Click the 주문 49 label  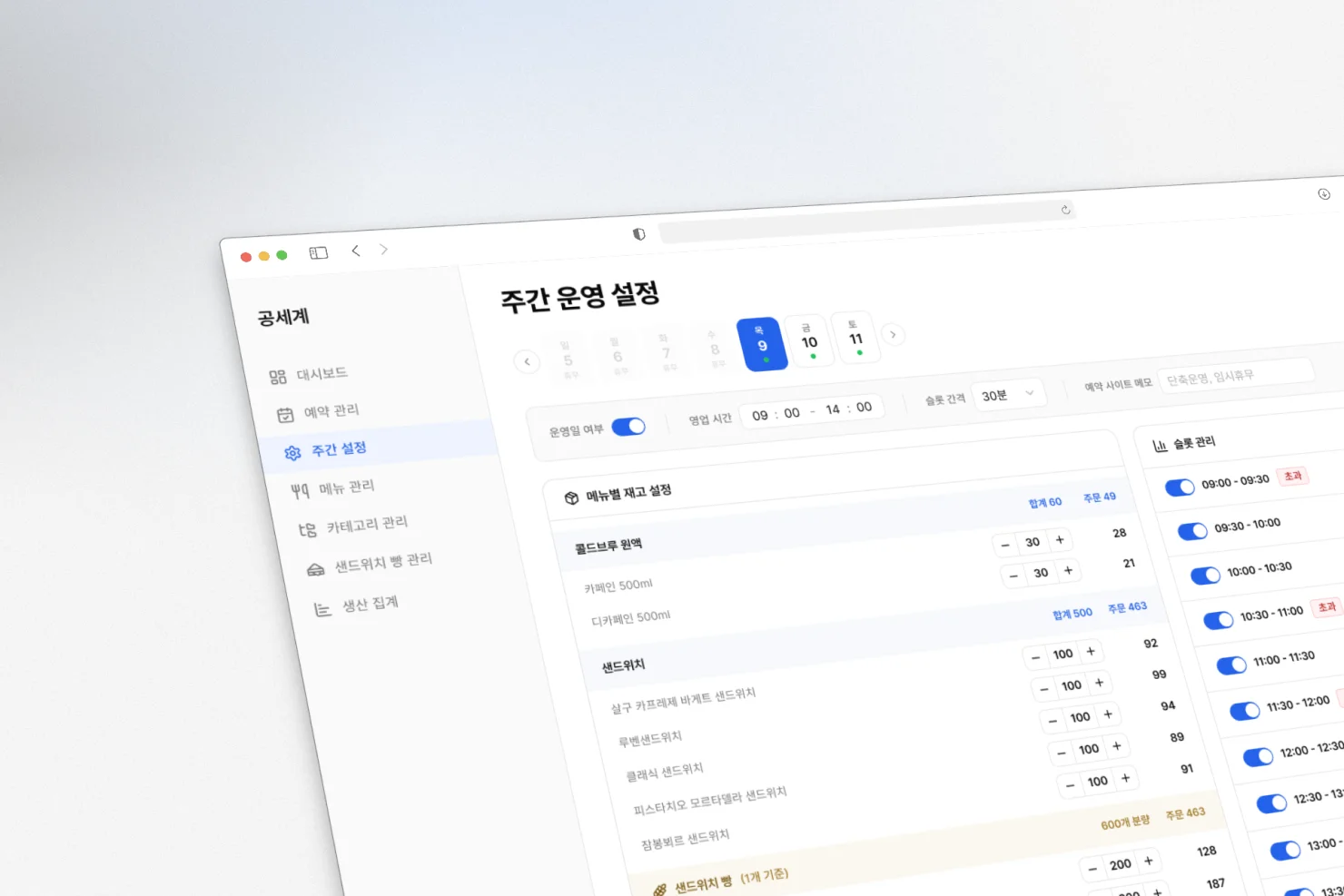click(1100, 497)
